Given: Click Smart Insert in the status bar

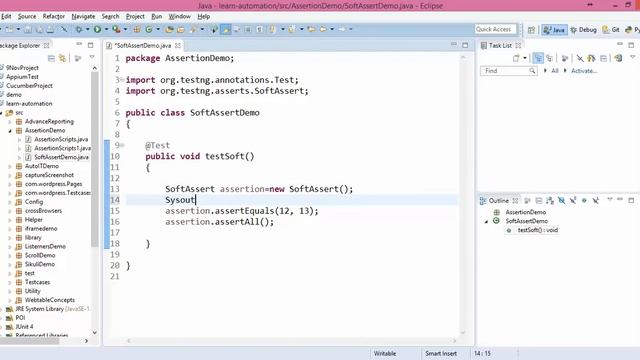Looking at the screenshot, I should pos(441,353).
